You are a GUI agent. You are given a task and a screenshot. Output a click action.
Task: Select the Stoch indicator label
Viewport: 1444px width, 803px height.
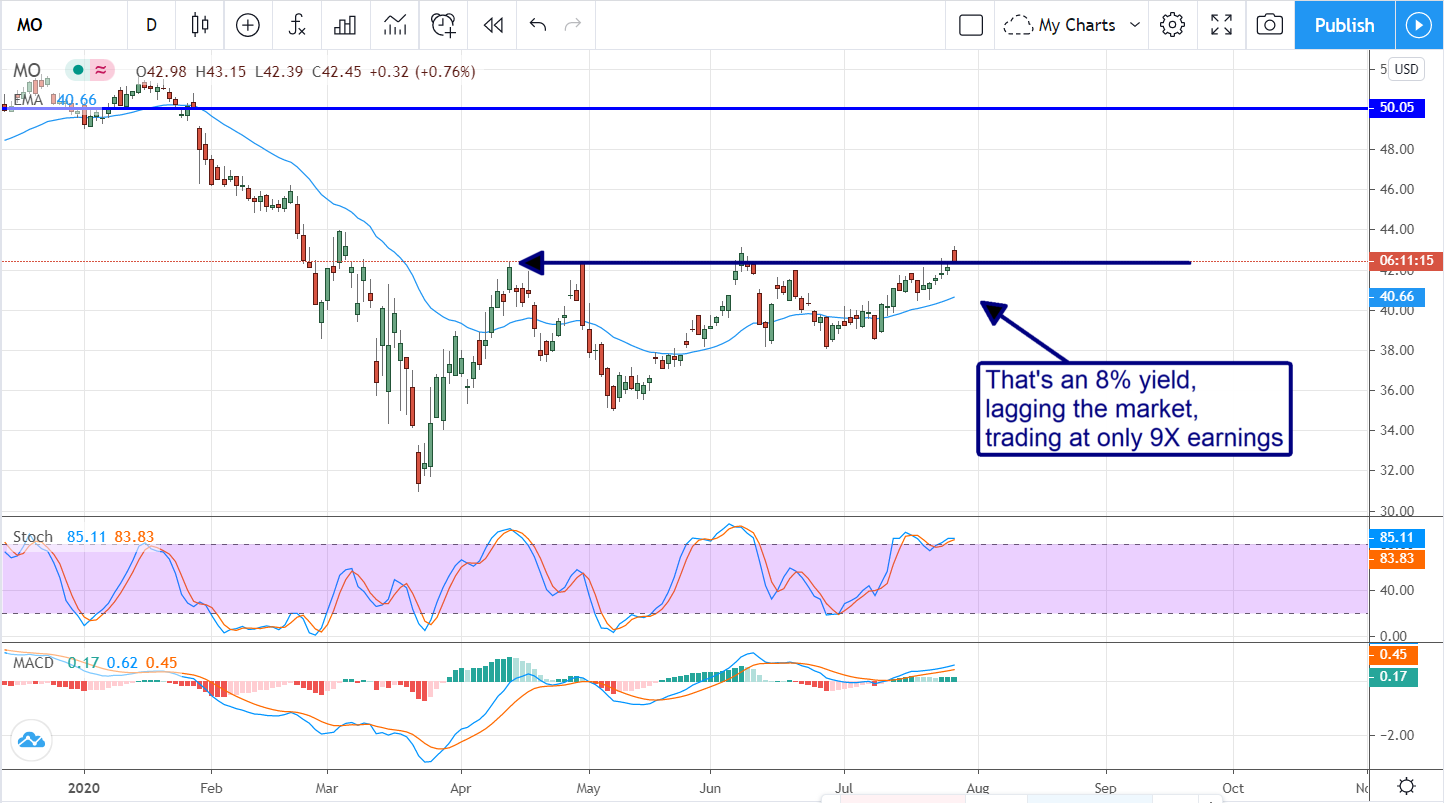pyautogui.click(x=32, y=537)
